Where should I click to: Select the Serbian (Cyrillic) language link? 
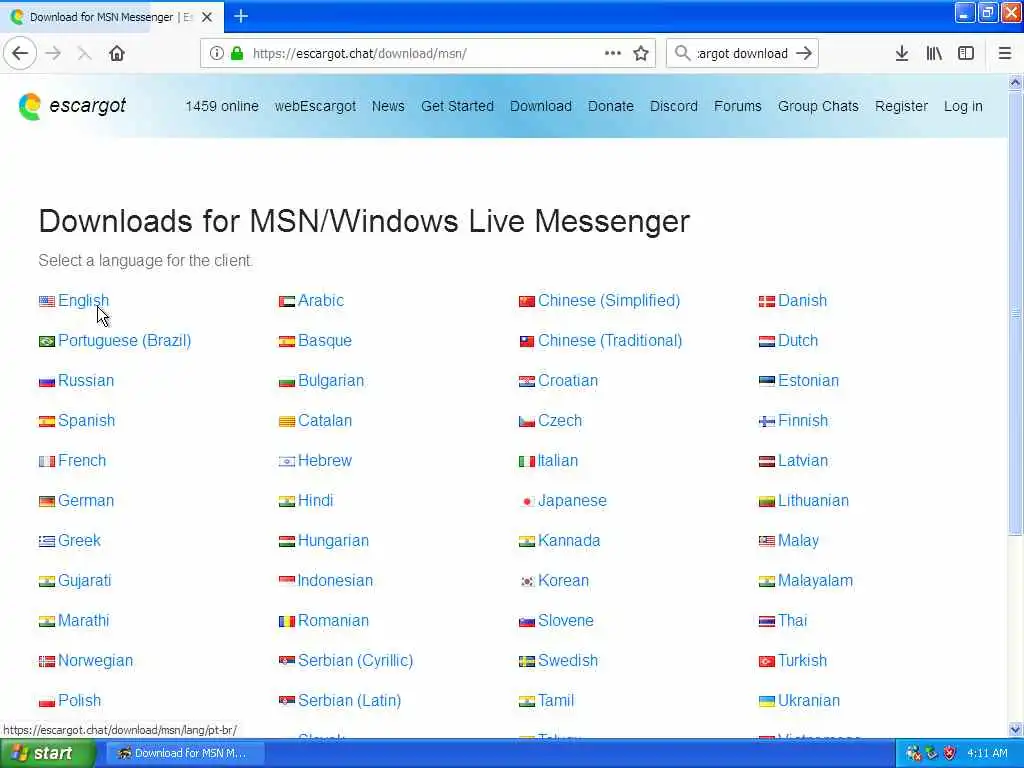pos(355,660)
